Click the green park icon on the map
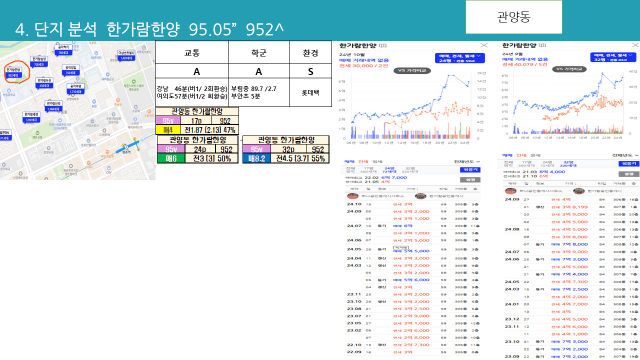 pyautogui.click(x=37, y=133)
